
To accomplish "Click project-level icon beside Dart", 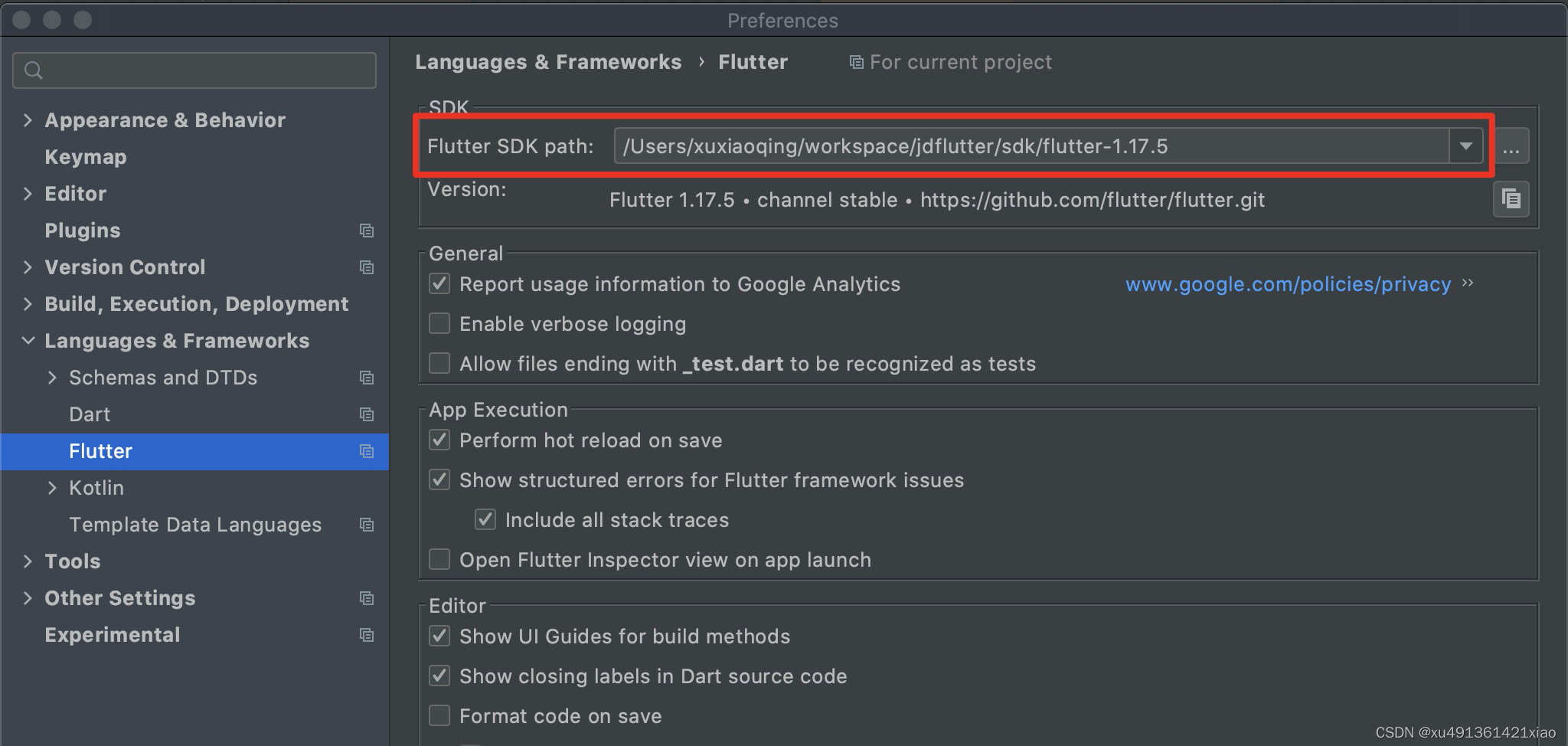I will [367, 414].
